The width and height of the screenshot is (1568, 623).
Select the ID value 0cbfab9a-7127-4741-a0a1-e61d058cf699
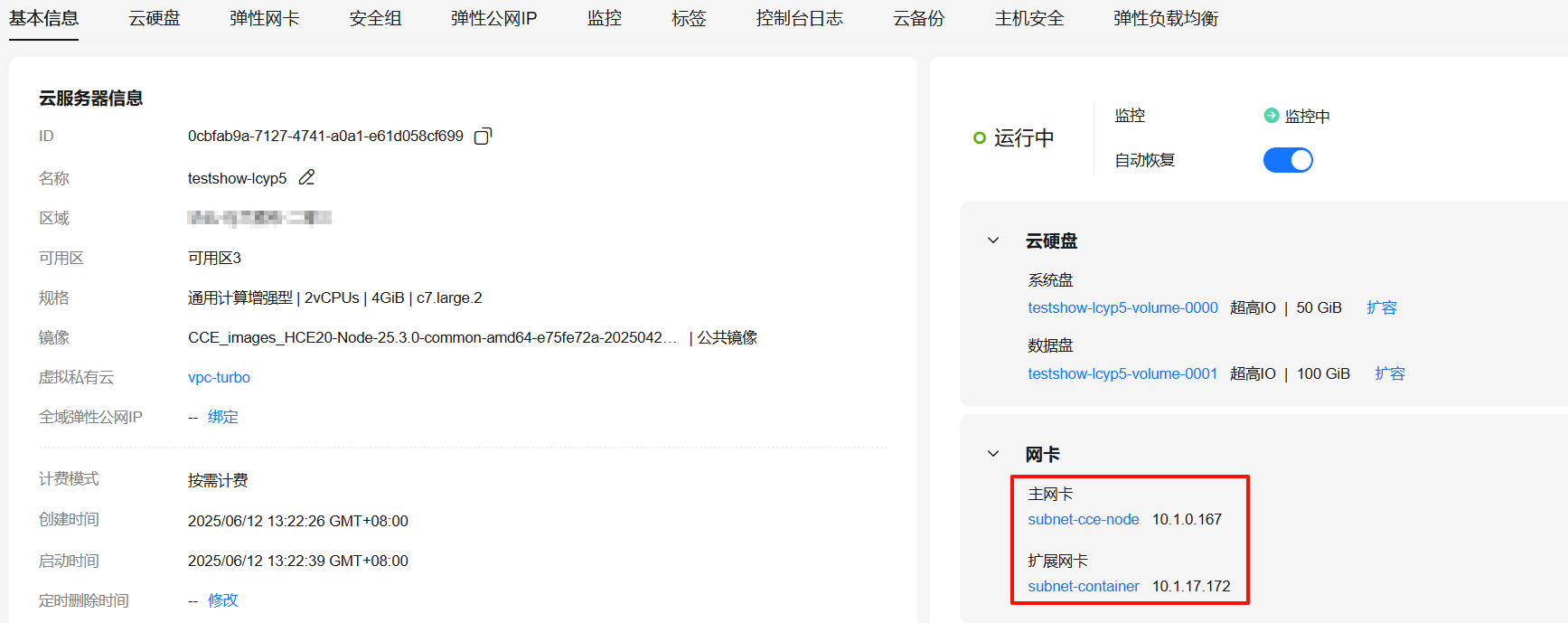(x=325, y=136)
